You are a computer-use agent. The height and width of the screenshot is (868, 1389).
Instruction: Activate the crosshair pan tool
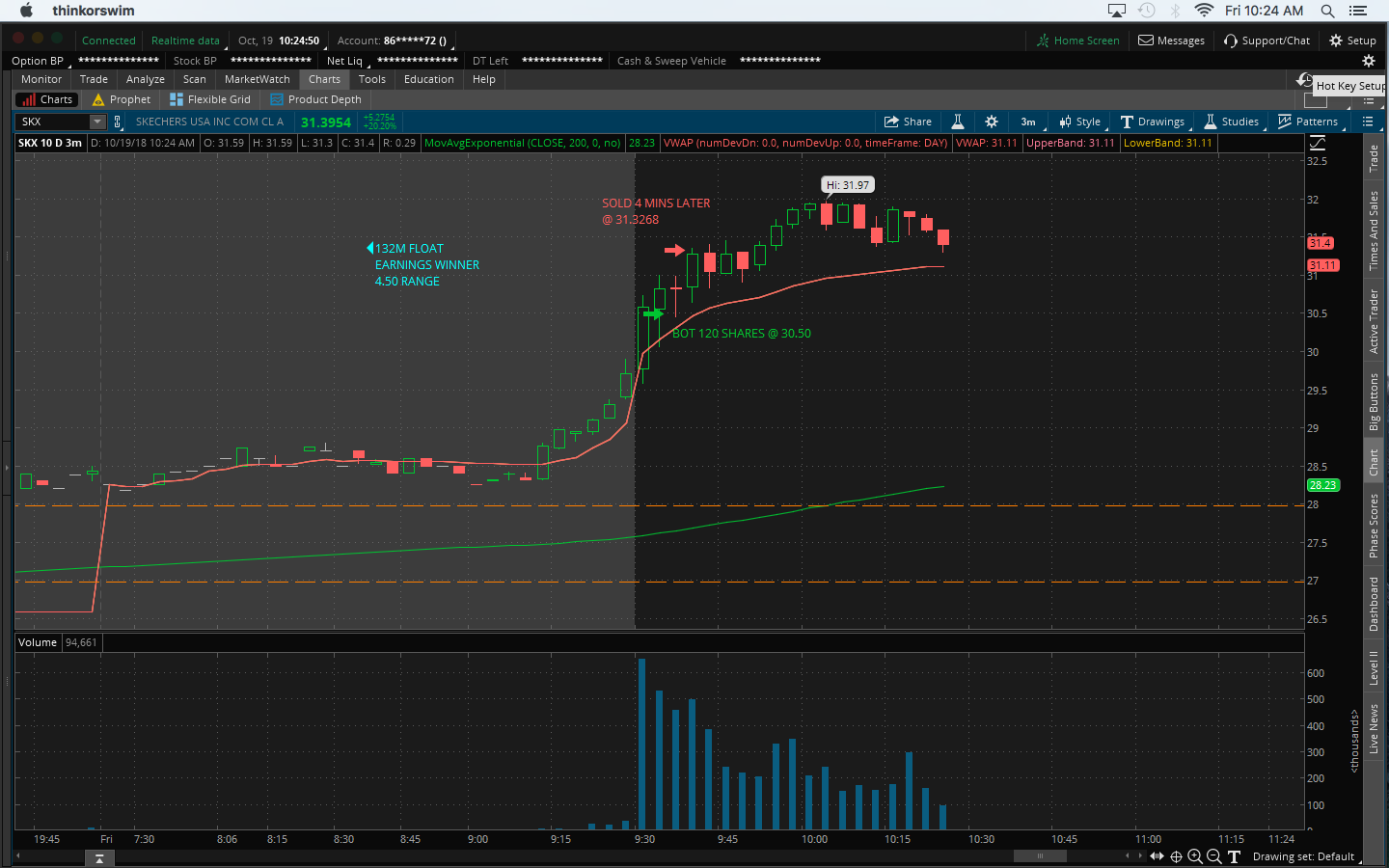(x=1176, y=856)
